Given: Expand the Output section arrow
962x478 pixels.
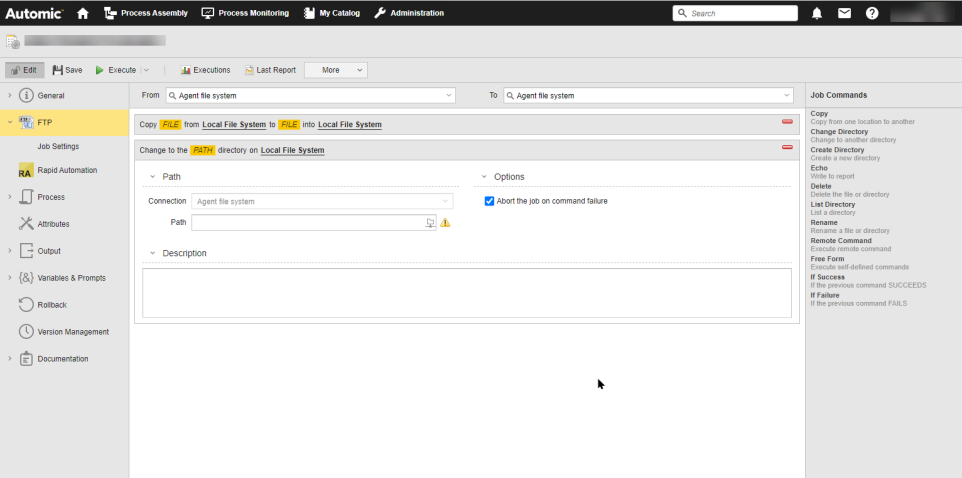Looking at the screenshot, I should [x=10, y=251].
